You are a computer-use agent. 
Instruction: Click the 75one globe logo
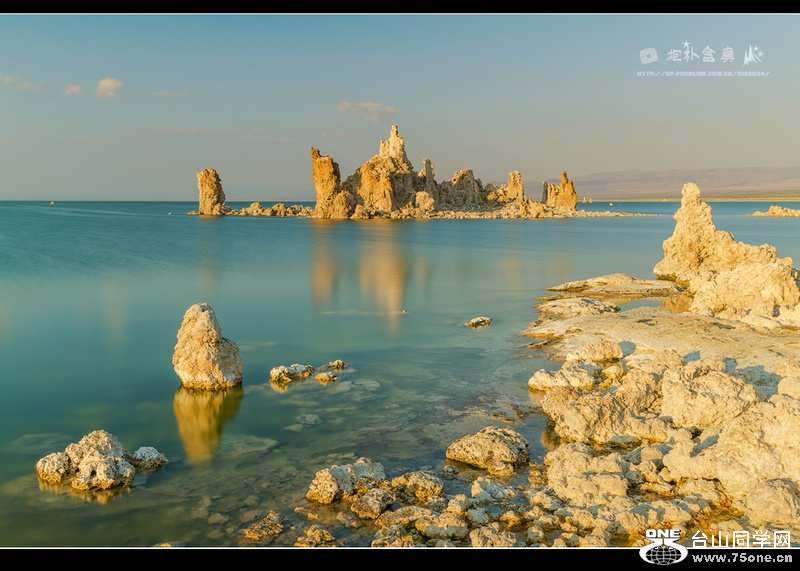point(663,548)
